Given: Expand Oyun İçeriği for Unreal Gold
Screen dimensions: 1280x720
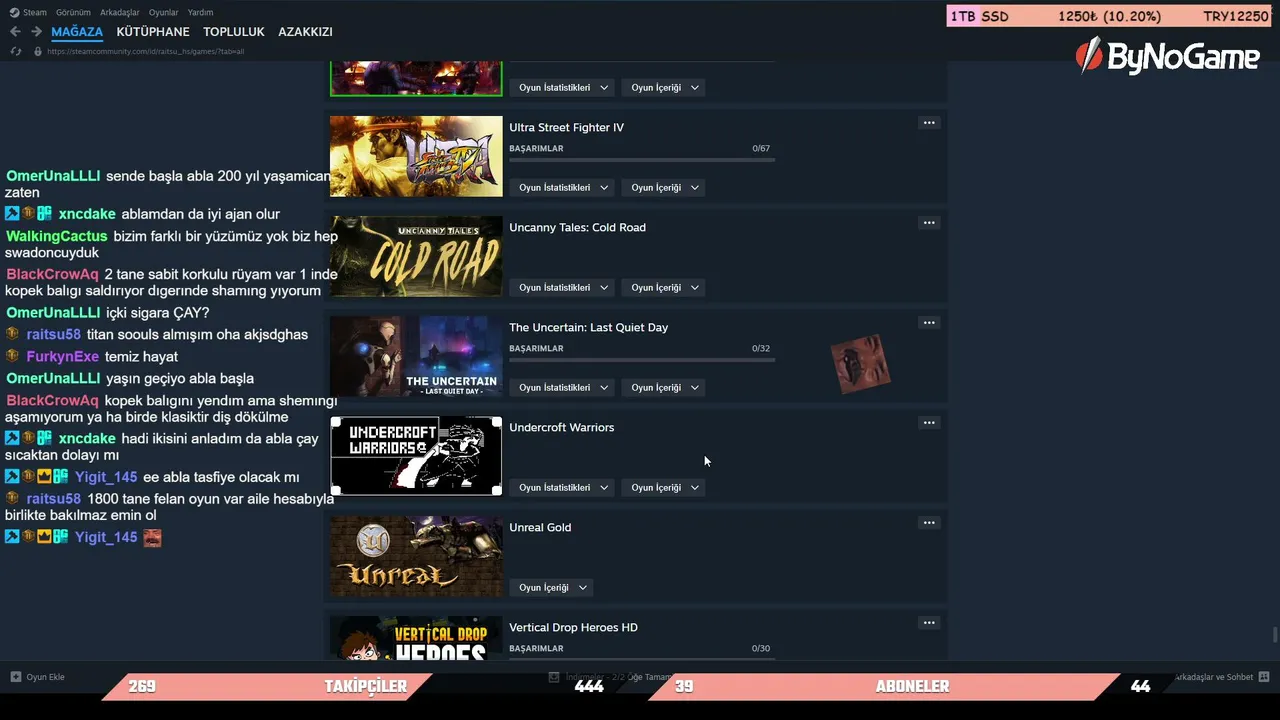Looking at the screenshot, I should coord(553,588).
